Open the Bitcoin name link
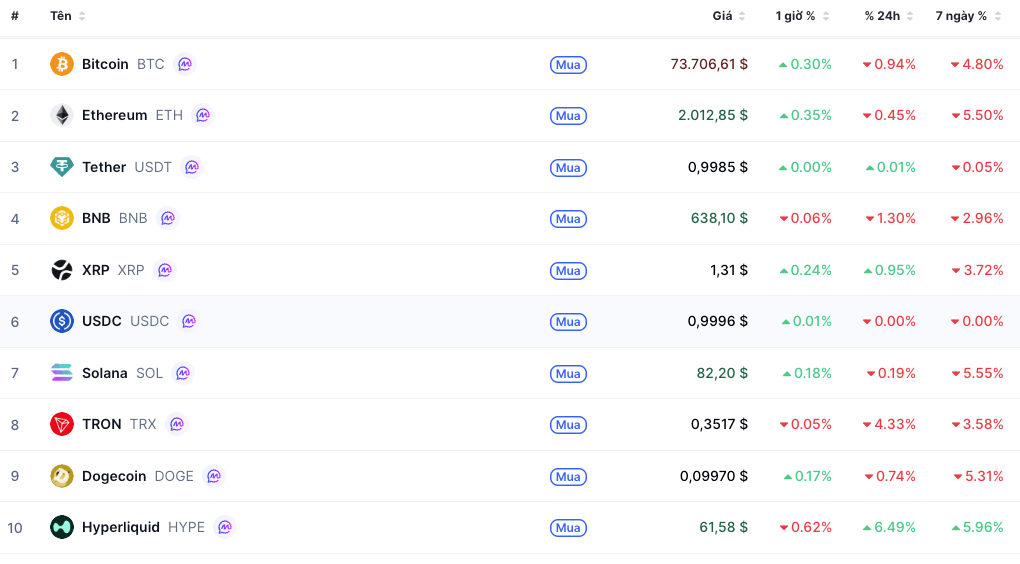The width and height of the screenshot is (1020, 564). click(x=105, y=64)
